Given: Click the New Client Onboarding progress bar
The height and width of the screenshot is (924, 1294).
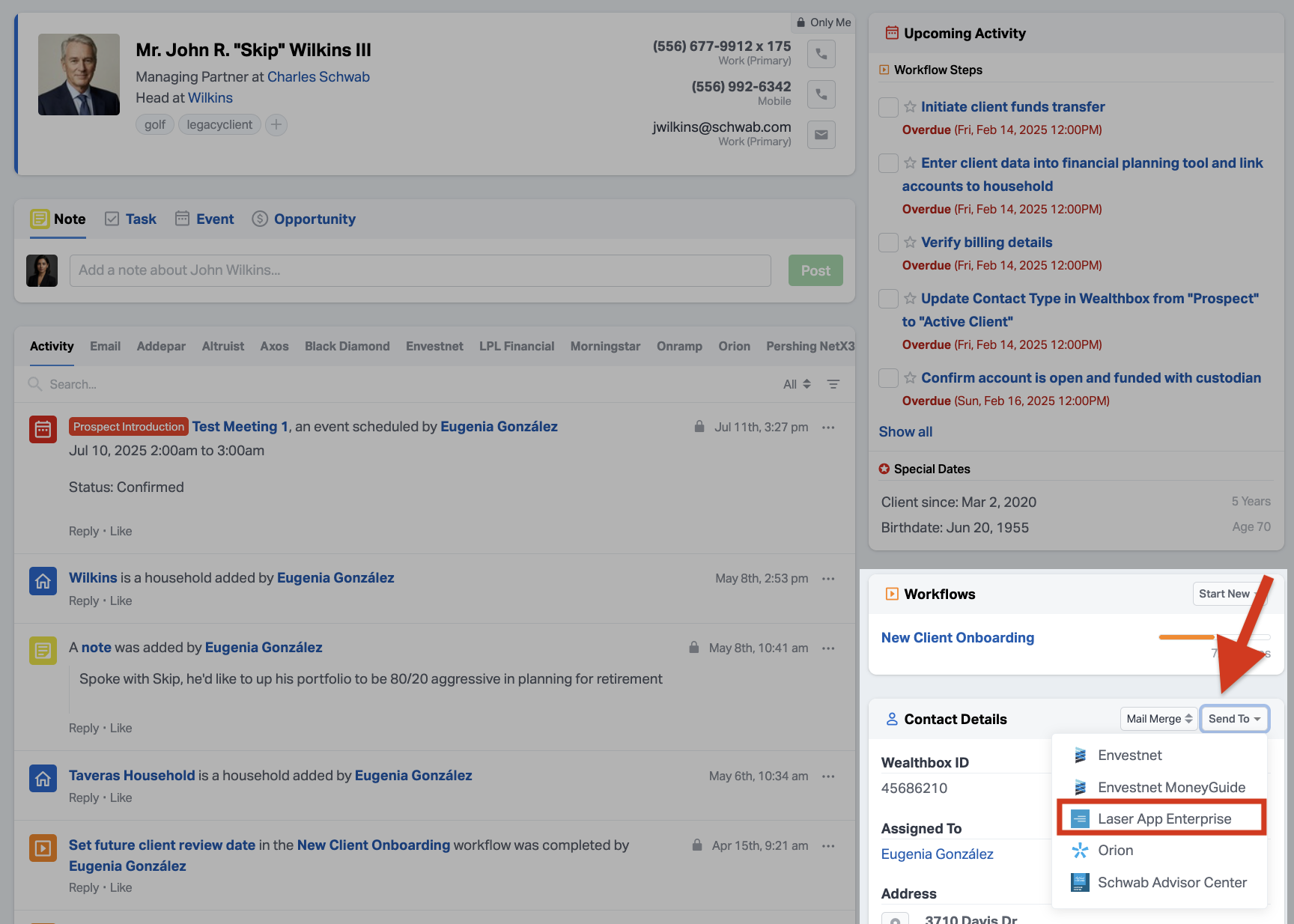Looking at the screenshot, I should pyautogui.click(x=1213, y=637).
